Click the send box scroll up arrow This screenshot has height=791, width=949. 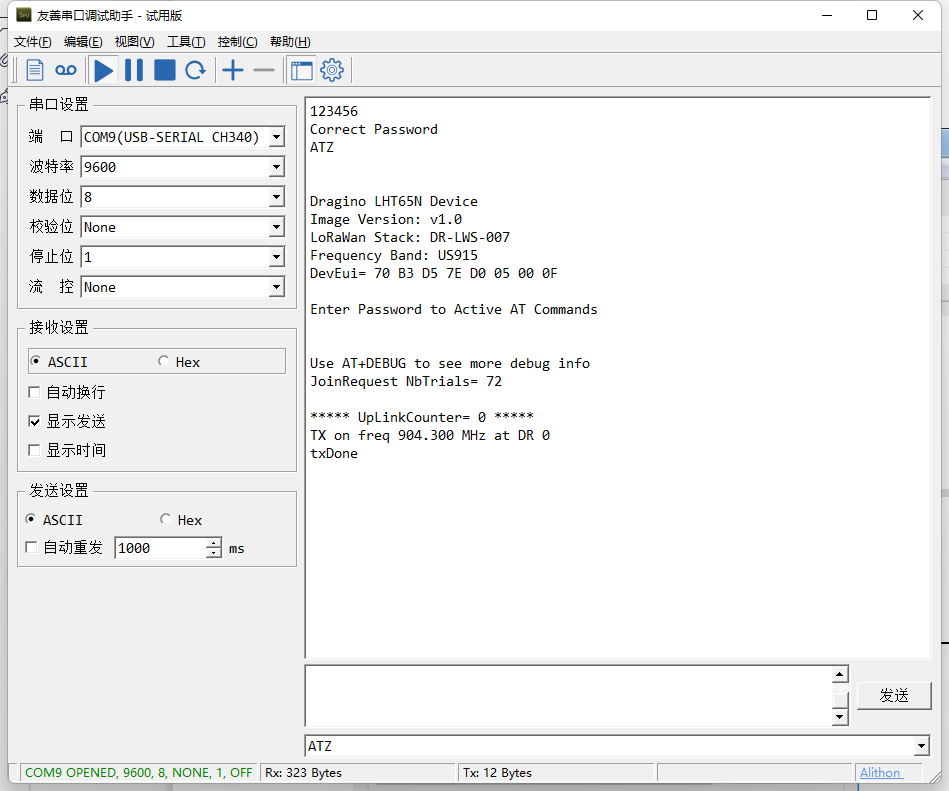tap(840, 674)
